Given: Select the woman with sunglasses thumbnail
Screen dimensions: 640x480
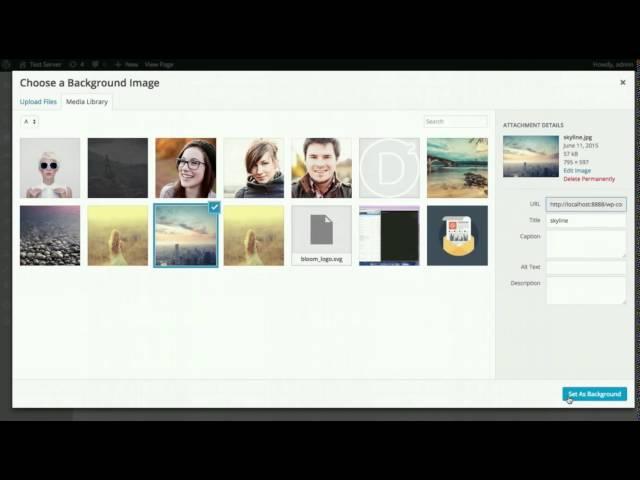Looking at the screenshot, I should pyautogui.click(x=50, y=168).
